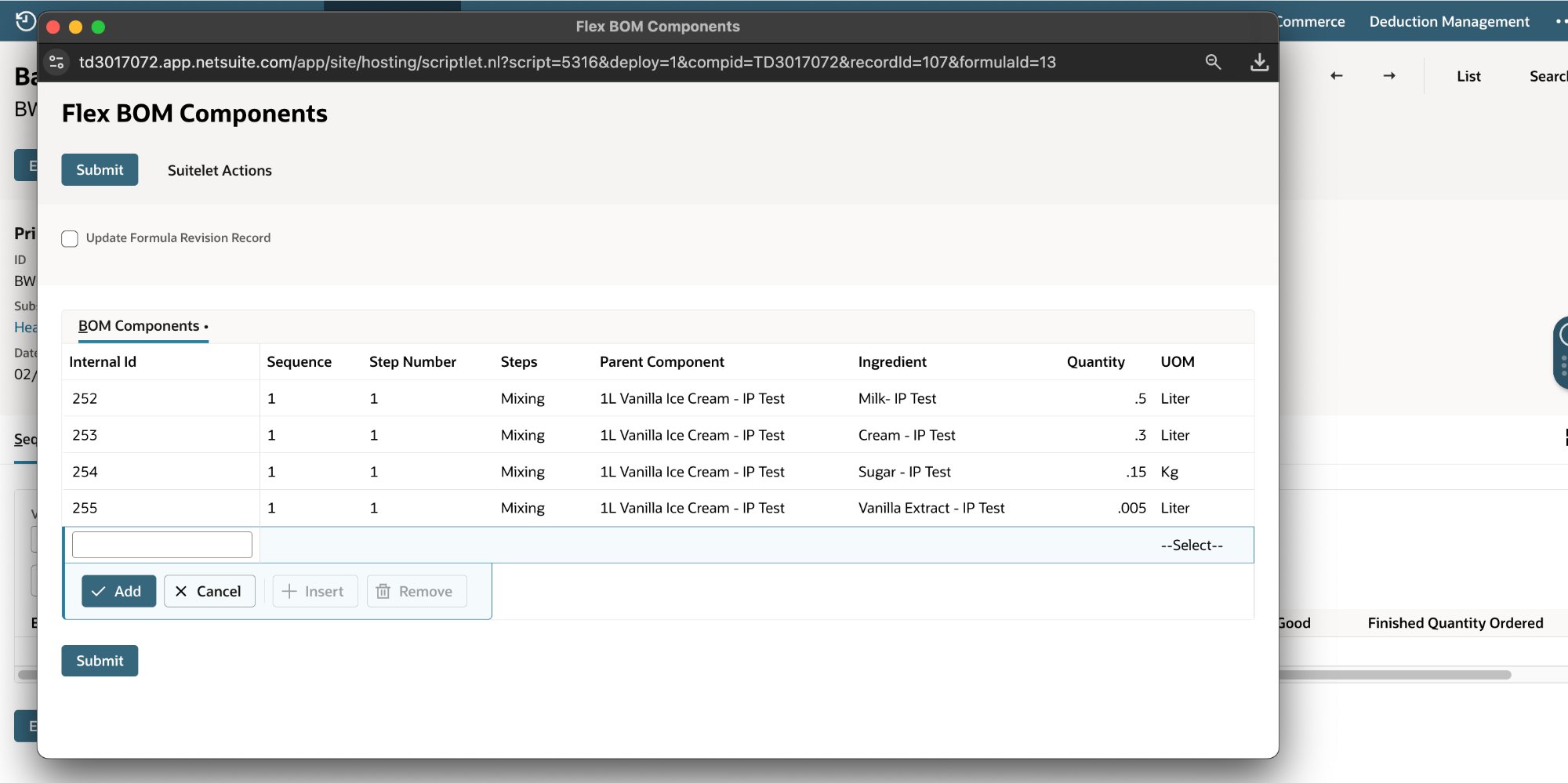Click the download icon next to the search icon
Image resolution: width=1568 pixels, height=783 pixels.
coord(1259,62)
